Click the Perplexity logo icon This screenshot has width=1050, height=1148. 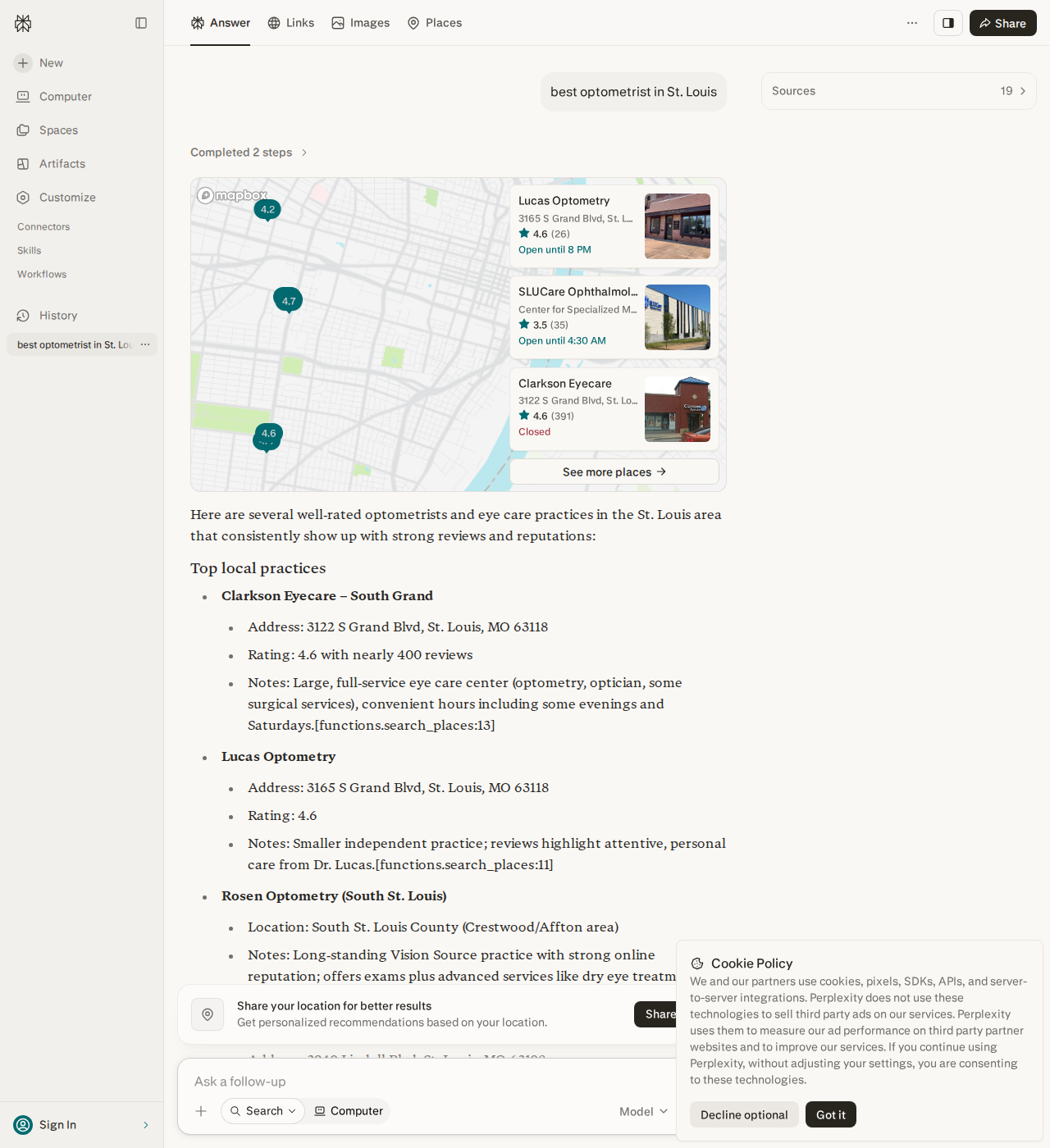click(23, 23)
